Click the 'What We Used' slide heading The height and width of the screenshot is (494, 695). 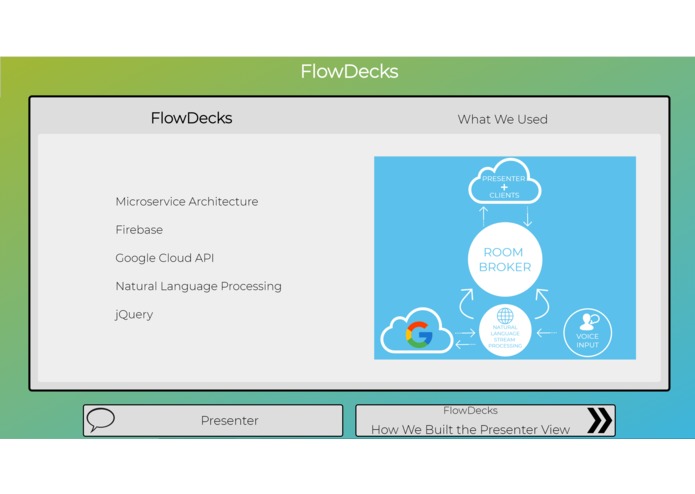pyautogui.click(x=502, y=119)
